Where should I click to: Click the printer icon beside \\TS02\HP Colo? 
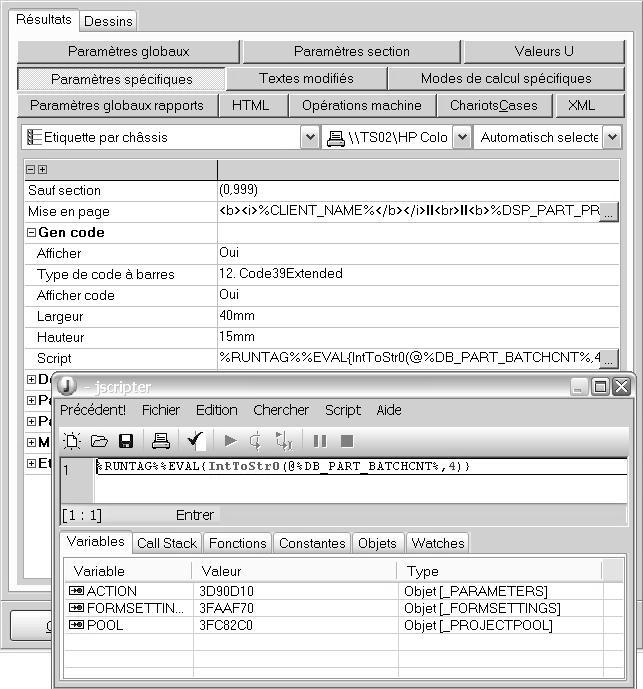point(336,138)
